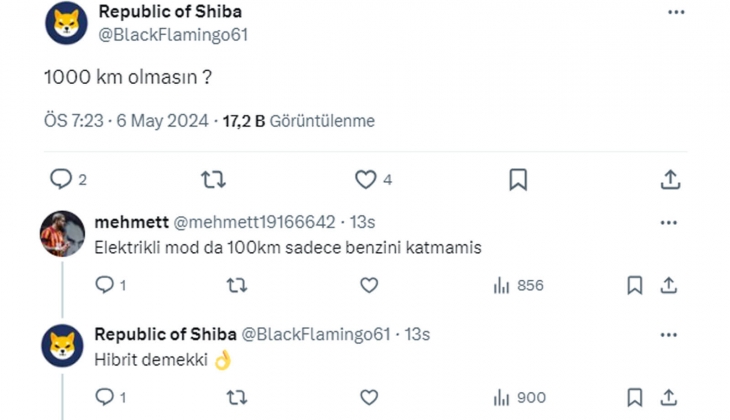Screen dimensions: 730x420
Task: Click the Shiba avatar at the top
Action: click(66, 22)
